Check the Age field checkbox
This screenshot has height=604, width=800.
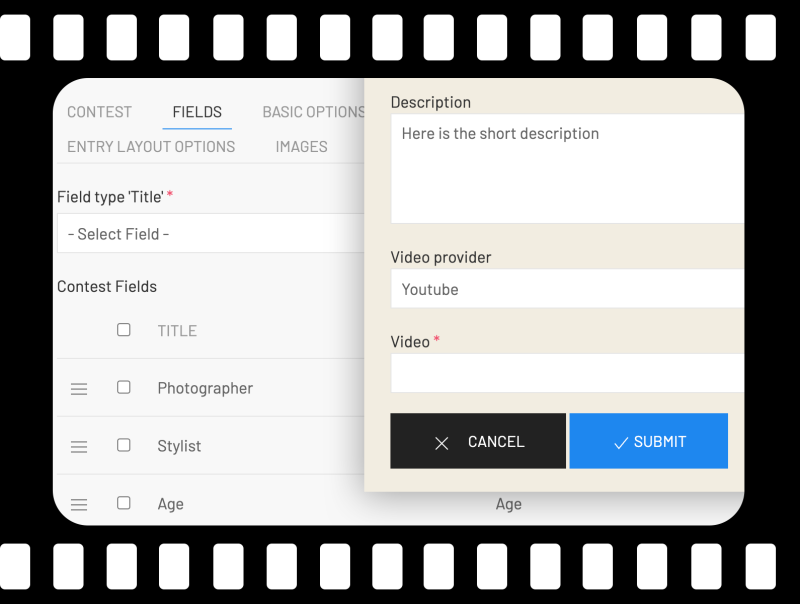[123, 504]
